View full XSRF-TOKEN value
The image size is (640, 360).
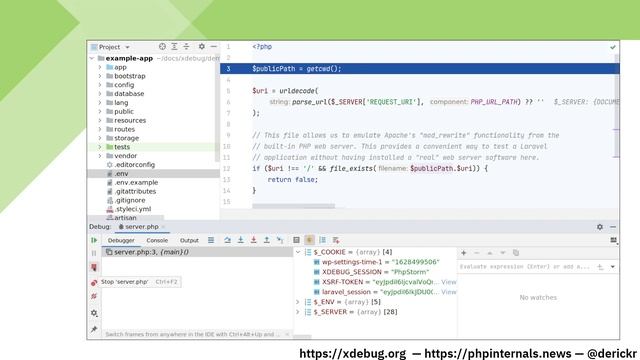pyautogui.click(x=449, y=282)
